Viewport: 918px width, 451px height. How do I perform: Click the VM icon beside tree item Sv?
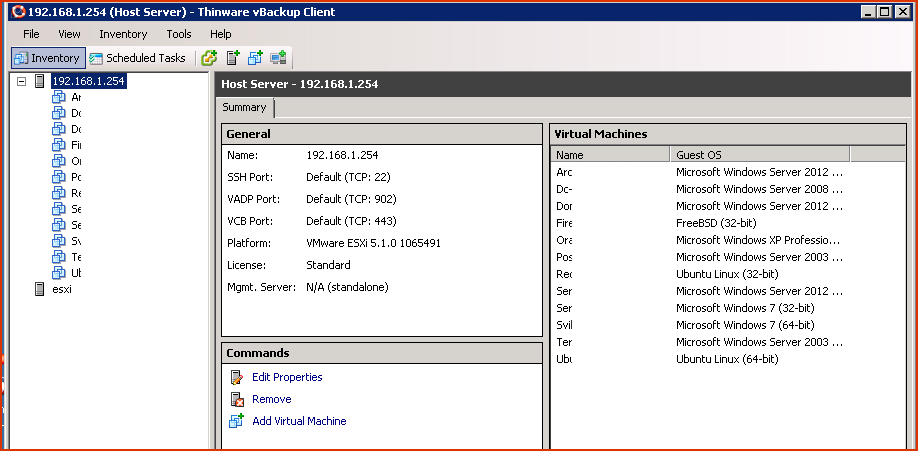59,241
